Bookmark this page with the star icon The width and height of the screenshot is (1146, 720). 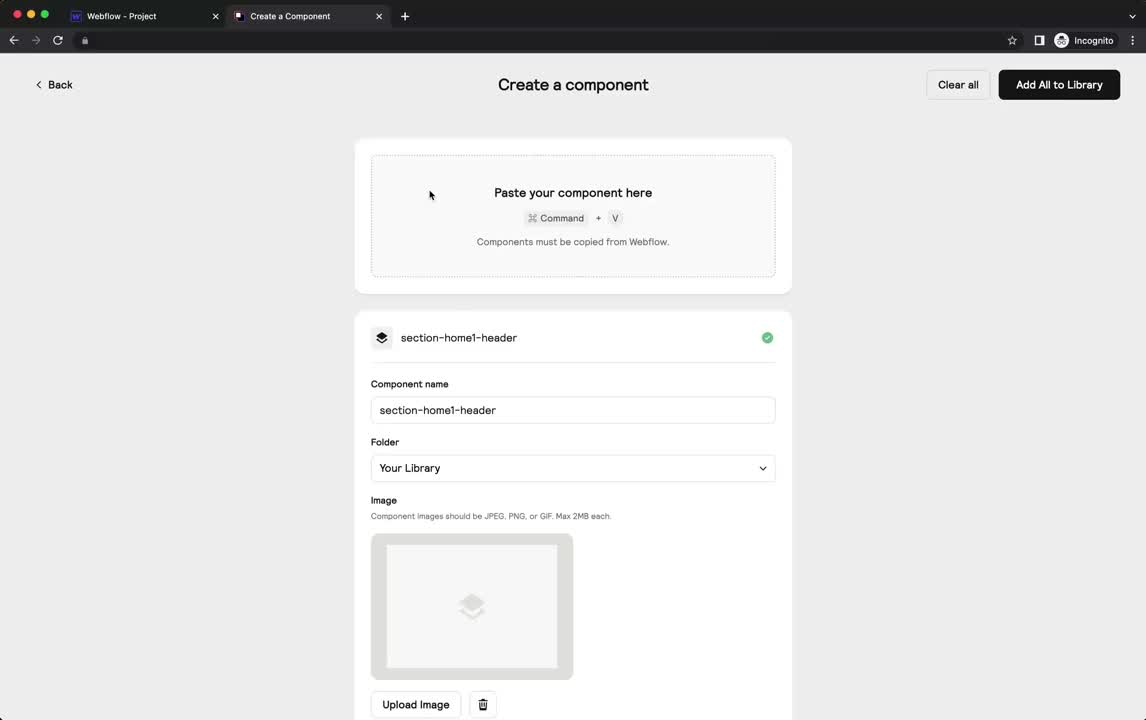1012,41
